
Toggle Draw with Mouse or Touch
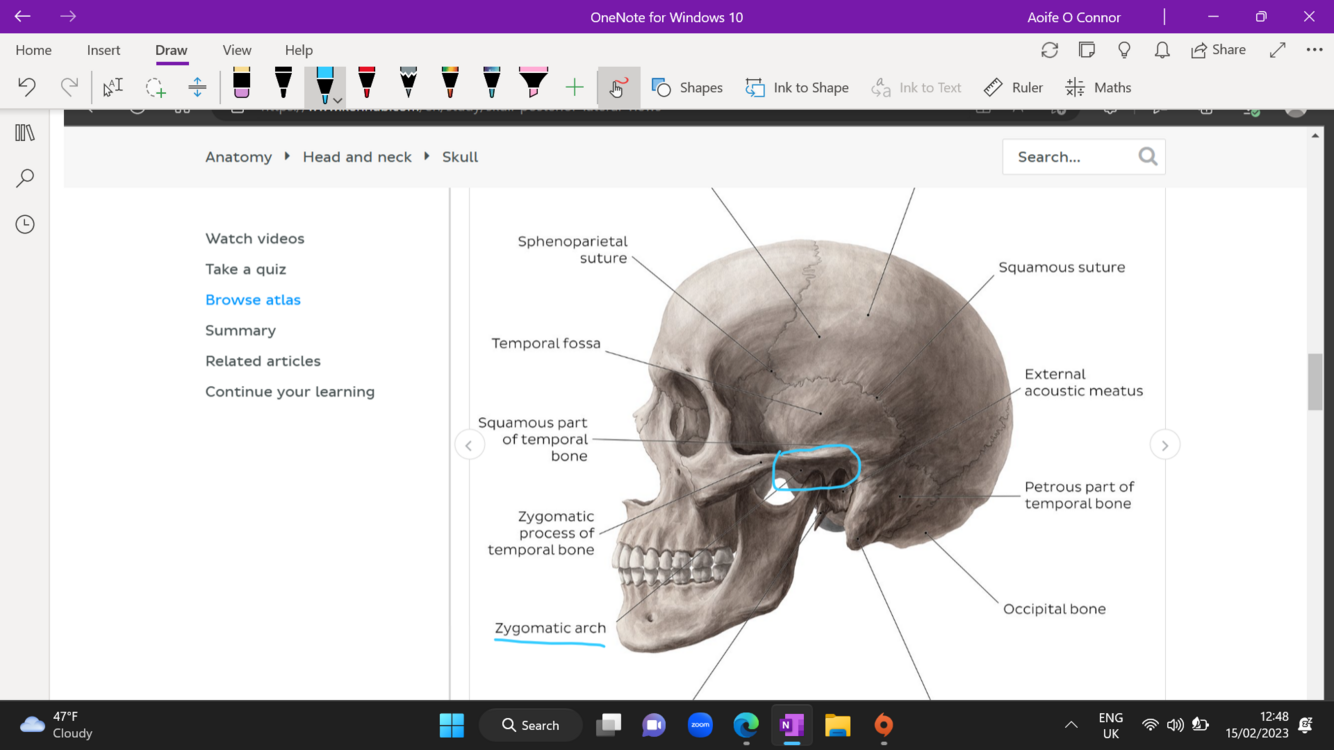coord(619,87)
